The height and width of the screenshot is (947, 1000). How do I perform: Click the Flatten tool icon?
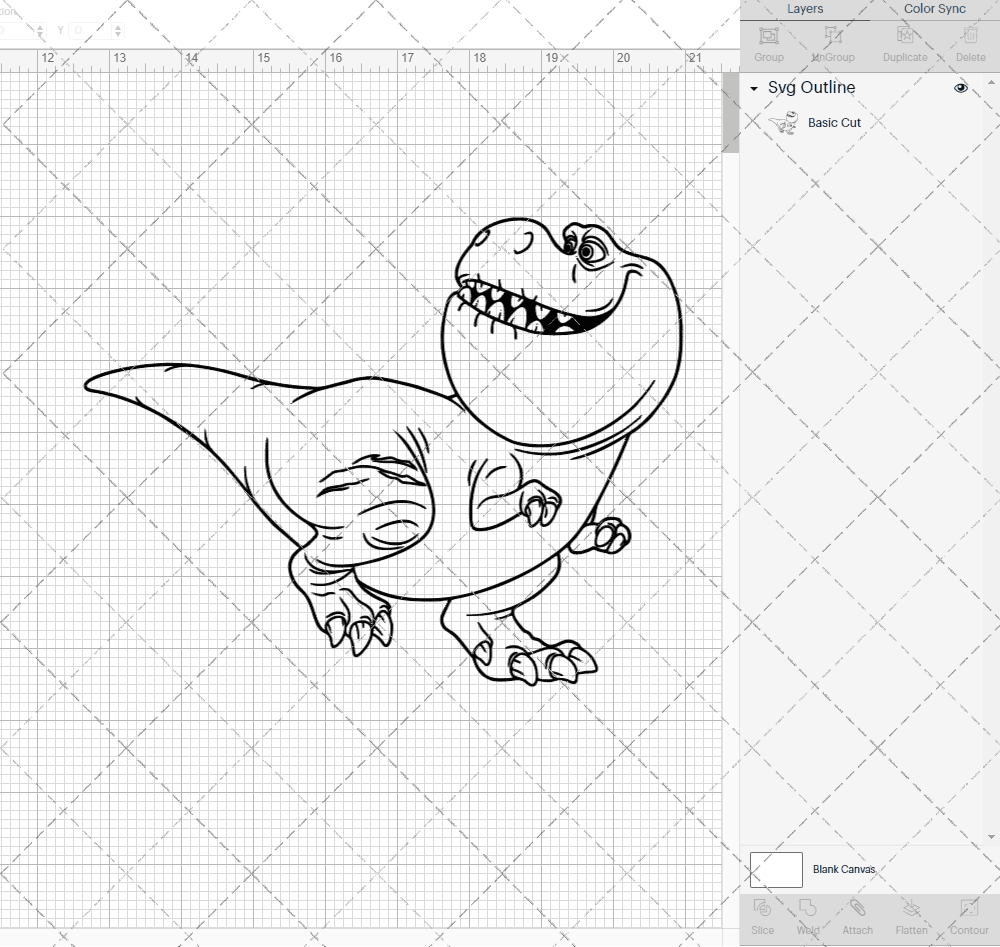911,908
